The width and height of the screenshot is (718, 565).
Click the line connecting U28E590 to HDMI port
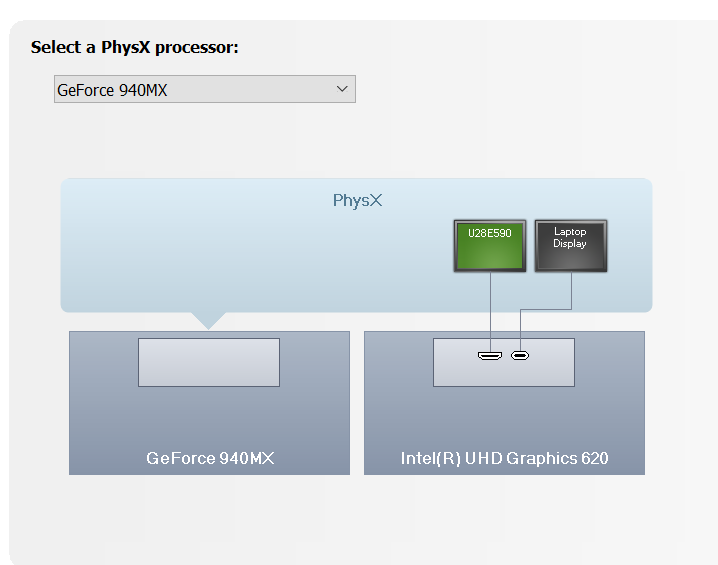(490, 310)
